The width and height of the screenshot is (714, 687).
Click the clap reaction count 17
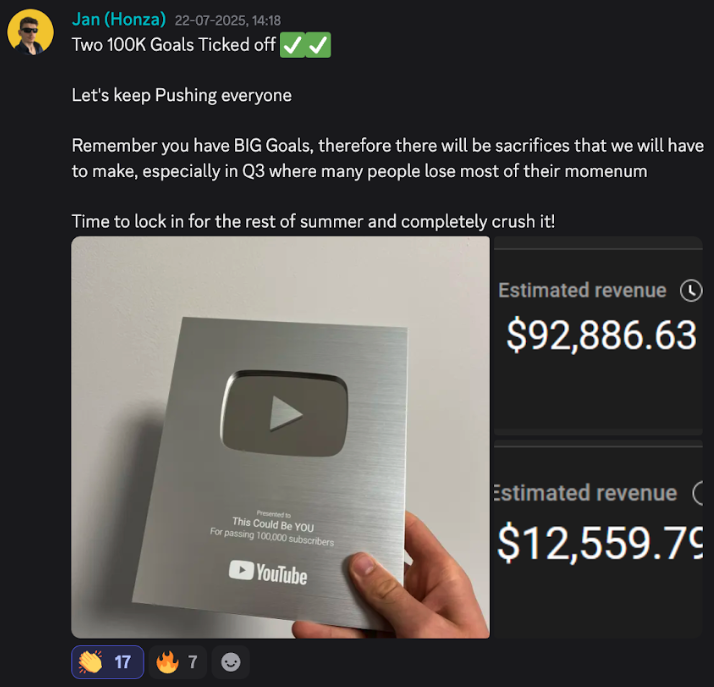[x=122, y=662]
